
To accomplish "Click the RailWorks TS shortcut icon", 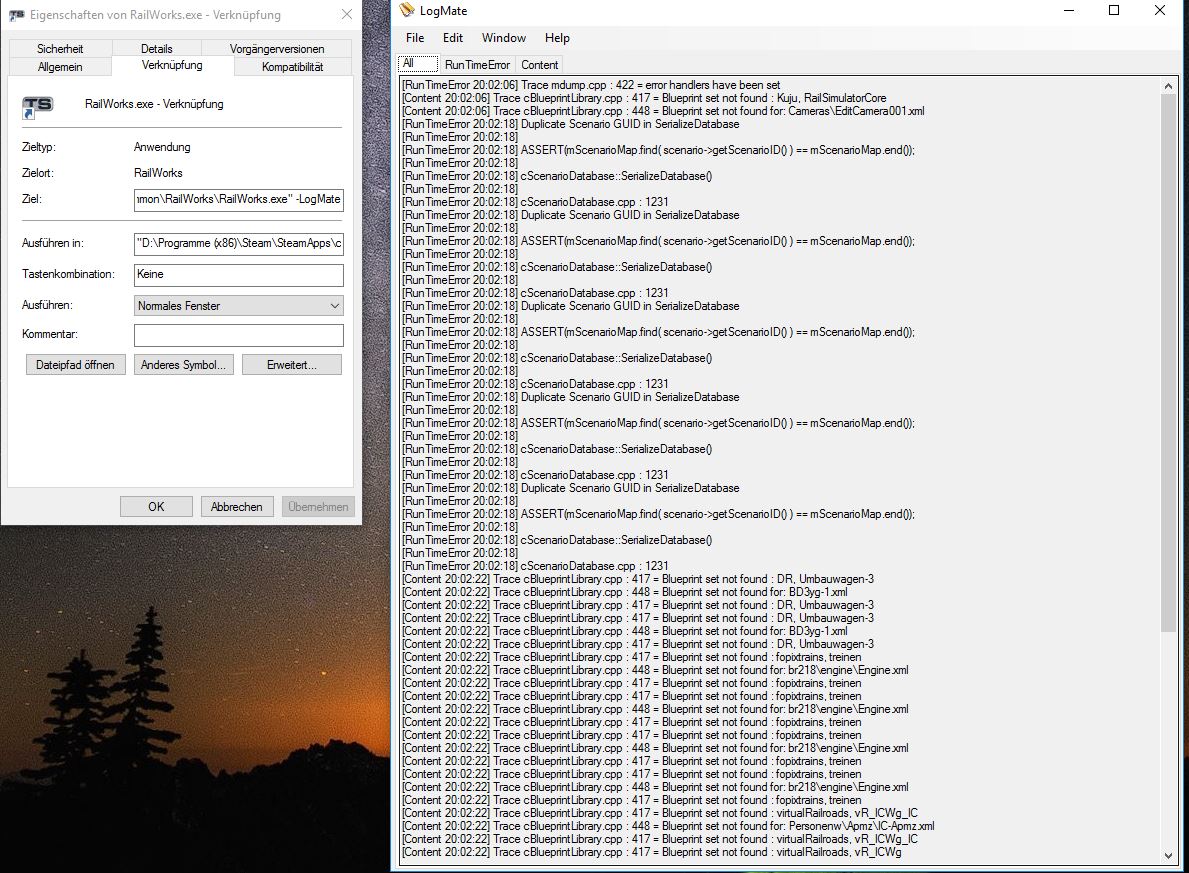I will [x=37, y=107].
